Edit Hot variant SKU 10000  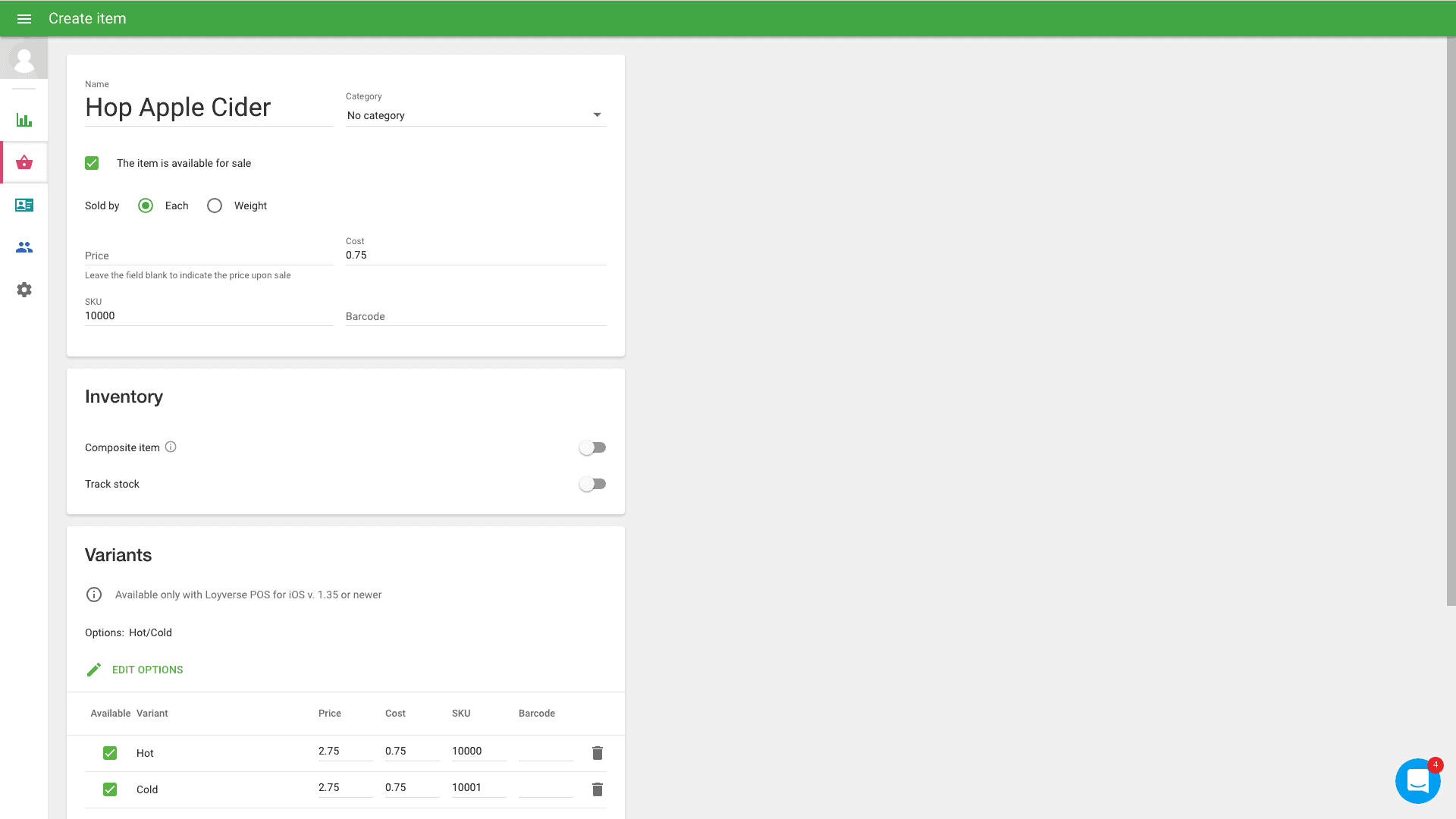[479, 751]
